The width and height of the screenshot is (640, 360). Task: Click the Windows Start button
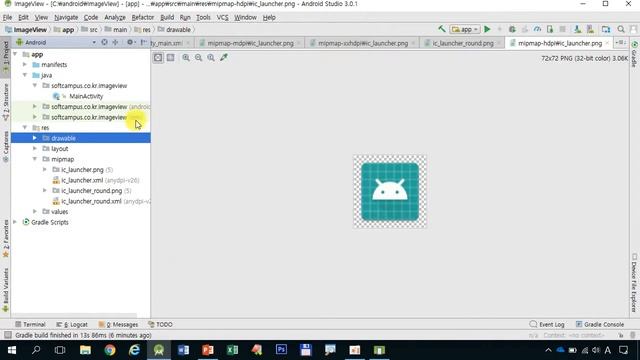(x=12, y=350)
